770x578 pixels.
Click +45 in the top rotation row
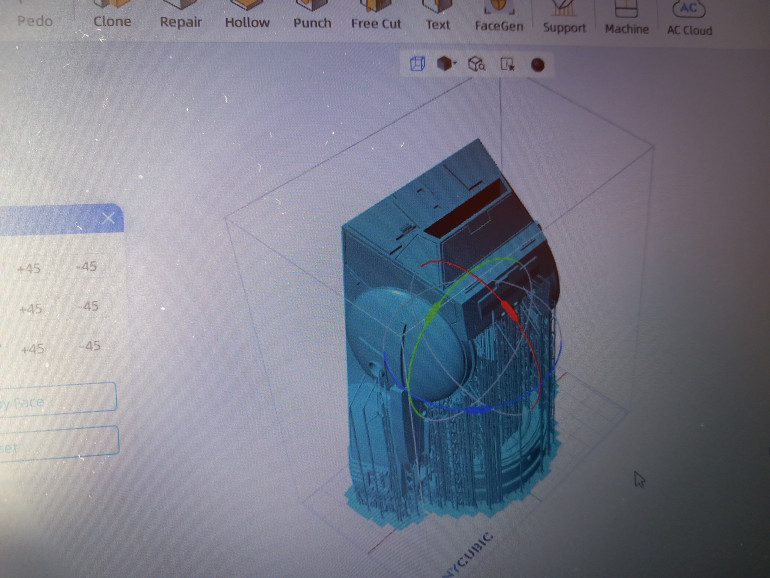point(28,269)
